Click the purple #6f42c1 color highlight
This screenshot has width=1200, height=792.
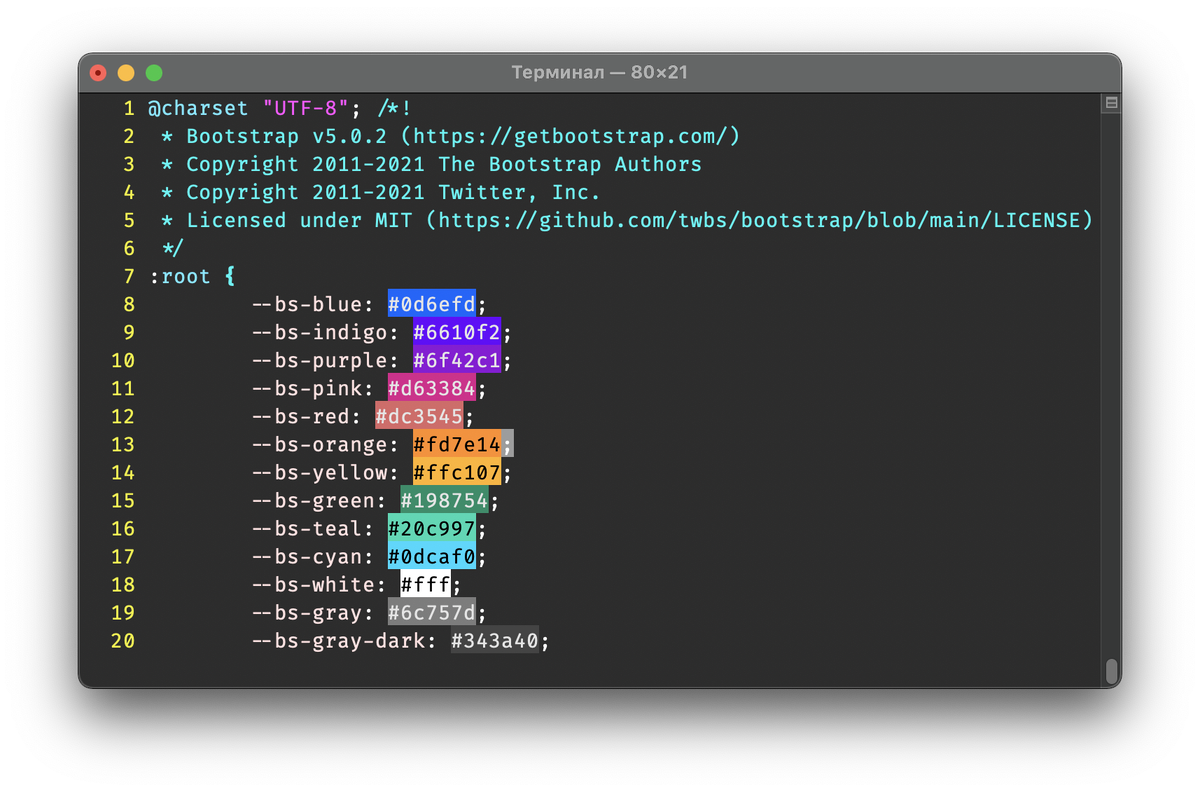point(457,360)
